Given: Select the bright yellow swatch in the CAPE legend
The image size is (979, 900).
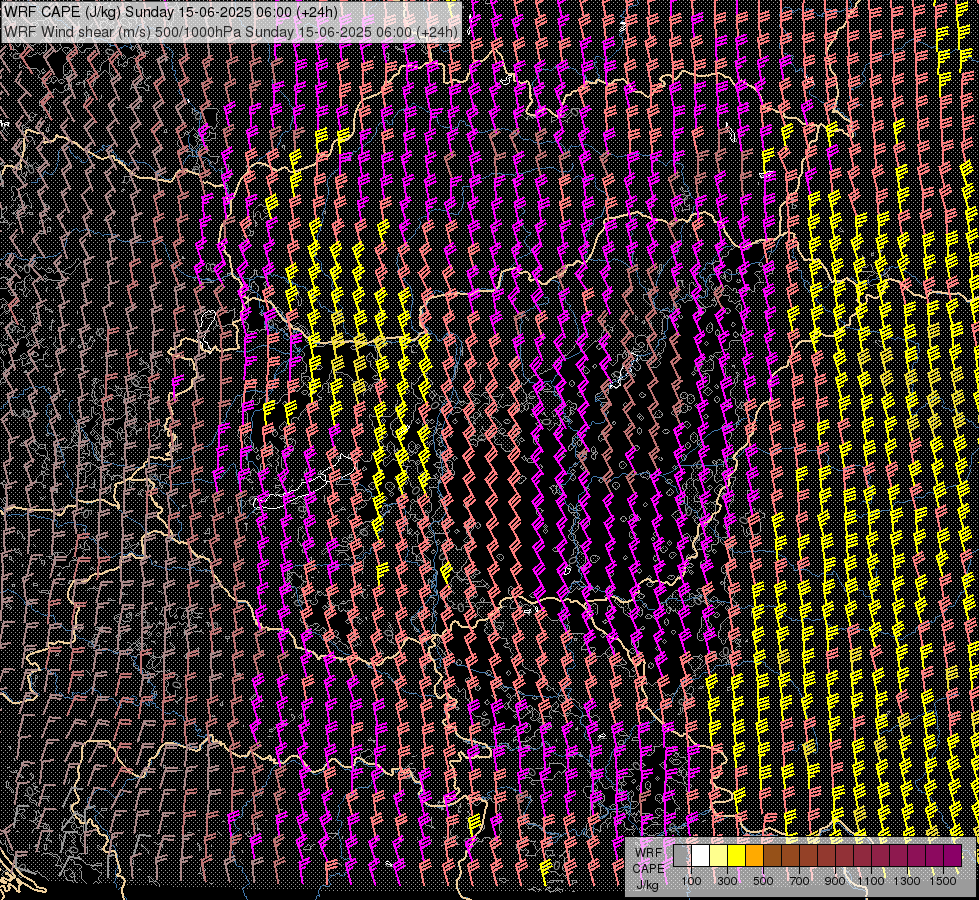Looking at the screenshot, I should click(737, 856).
